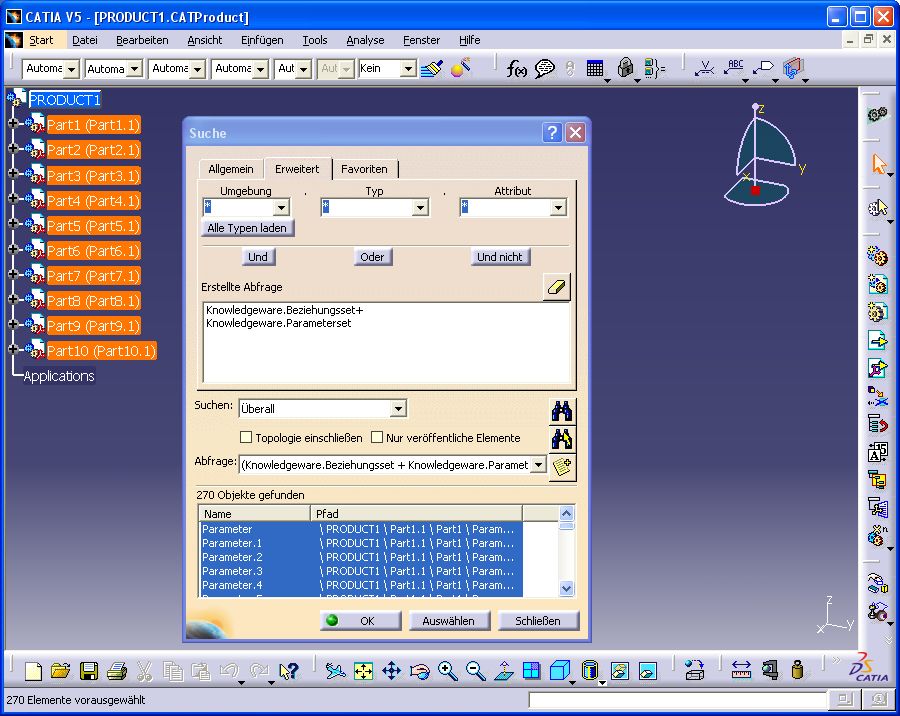
Task: Click the Select arrow icon in right toolbar
Action: [878, 164]
